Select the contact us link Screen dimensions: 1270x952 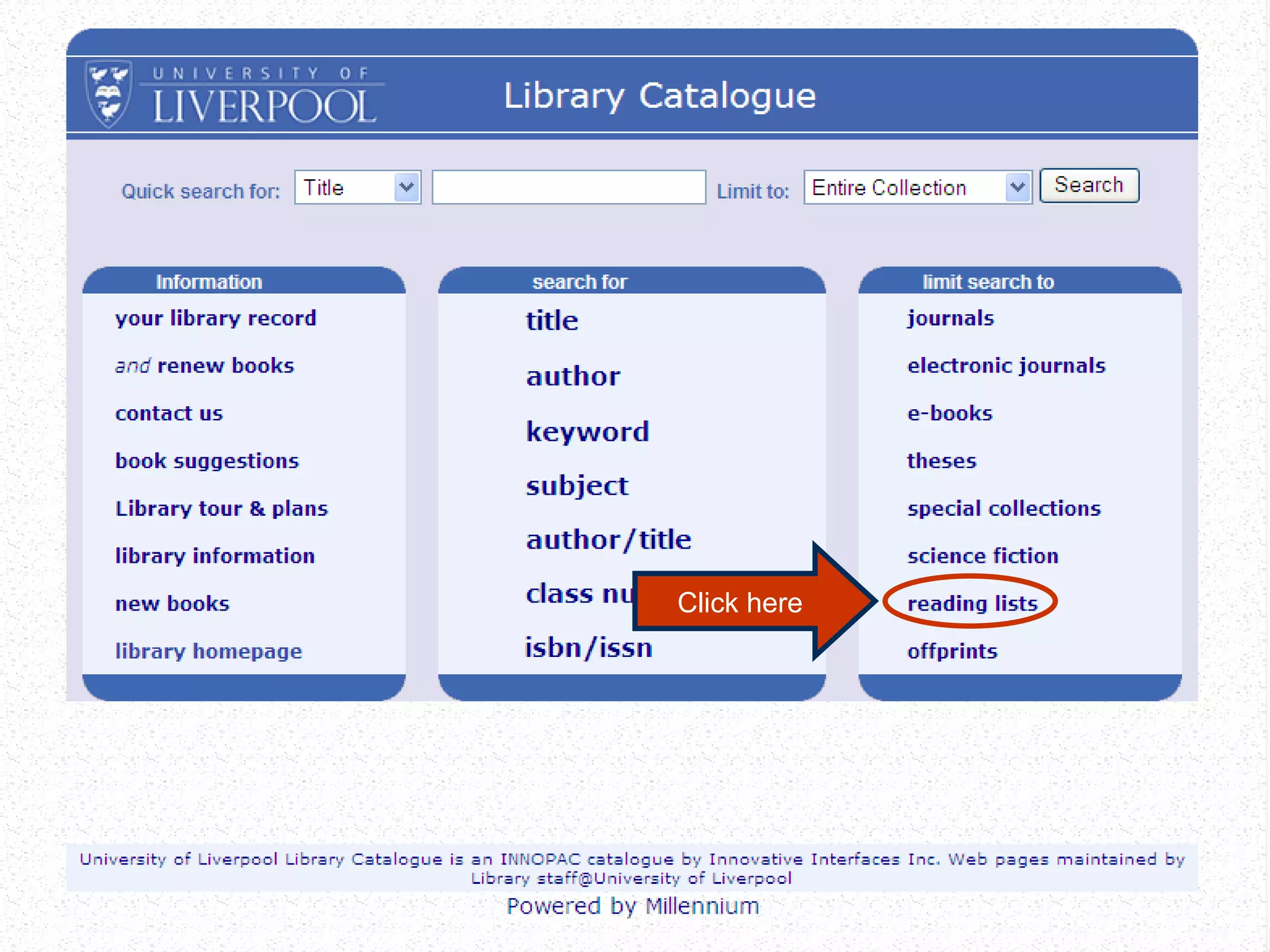click(x=169, y=413)
